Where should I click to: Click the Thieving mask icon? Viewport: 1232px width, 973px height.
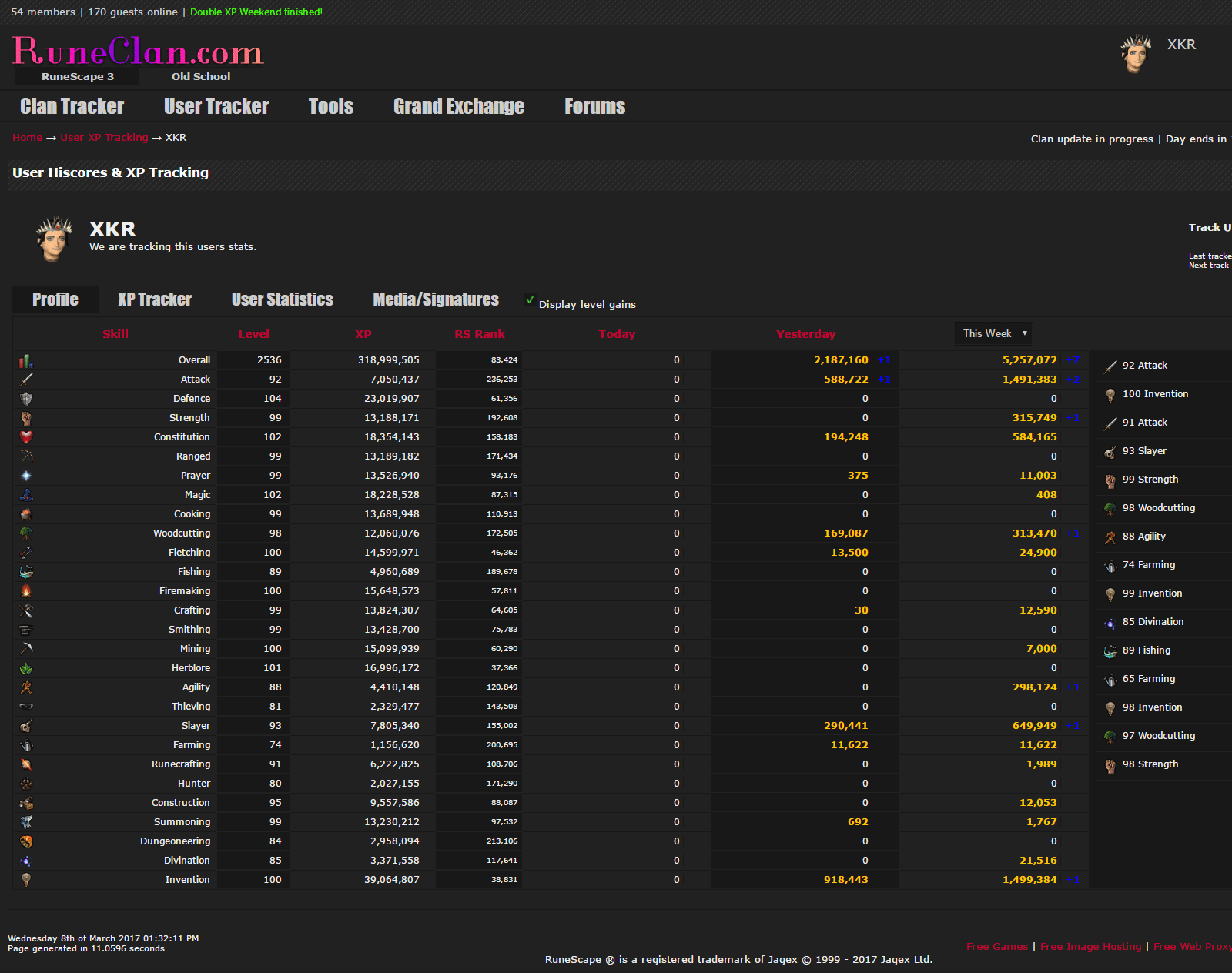tap(26, 707)
